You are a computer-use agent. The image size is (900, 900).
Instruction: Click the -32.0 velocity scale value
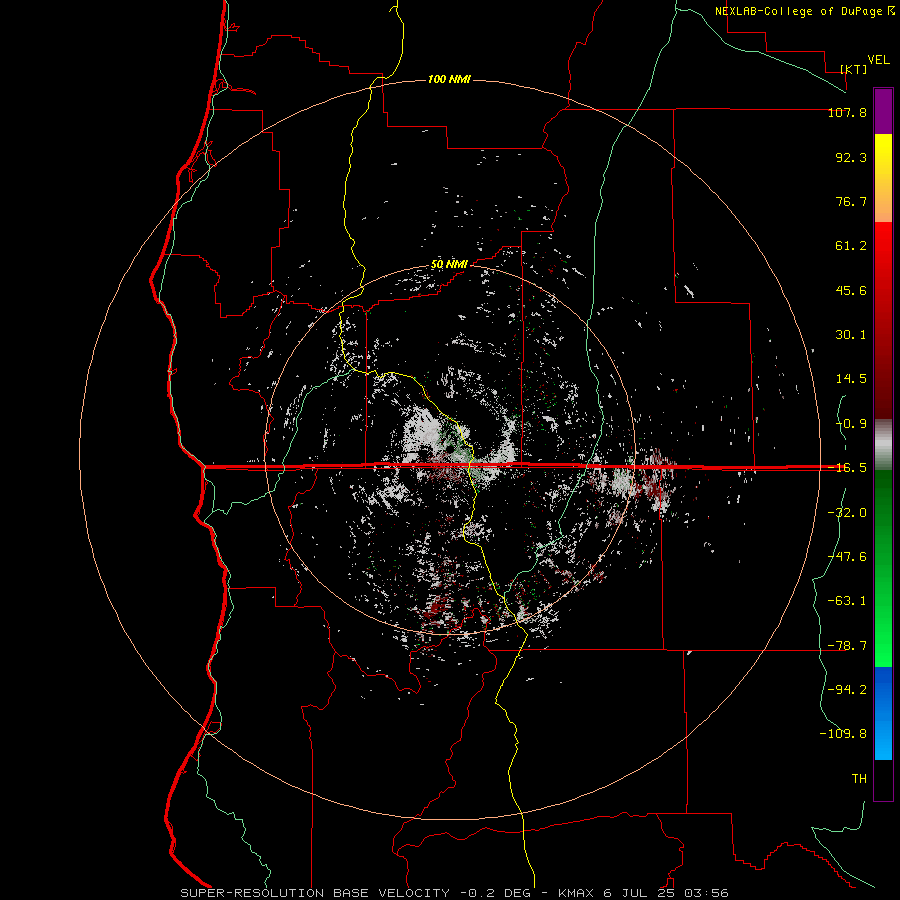pyautogui.click(x=847, y=513)
